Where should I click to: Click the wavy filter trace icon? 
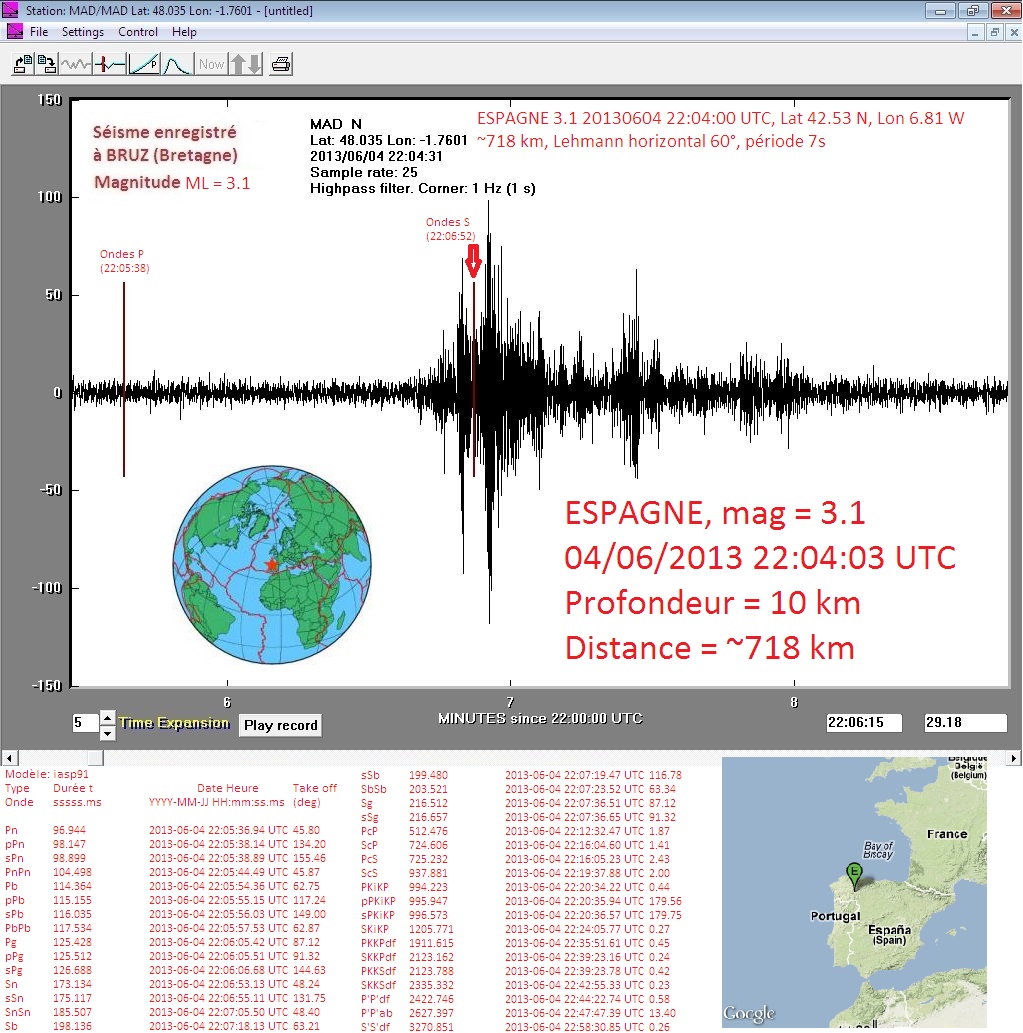(76, 65)
